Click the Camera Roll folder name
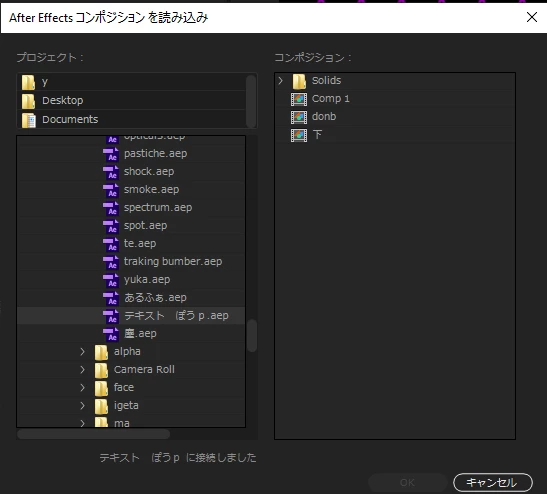 click(144, 369)
